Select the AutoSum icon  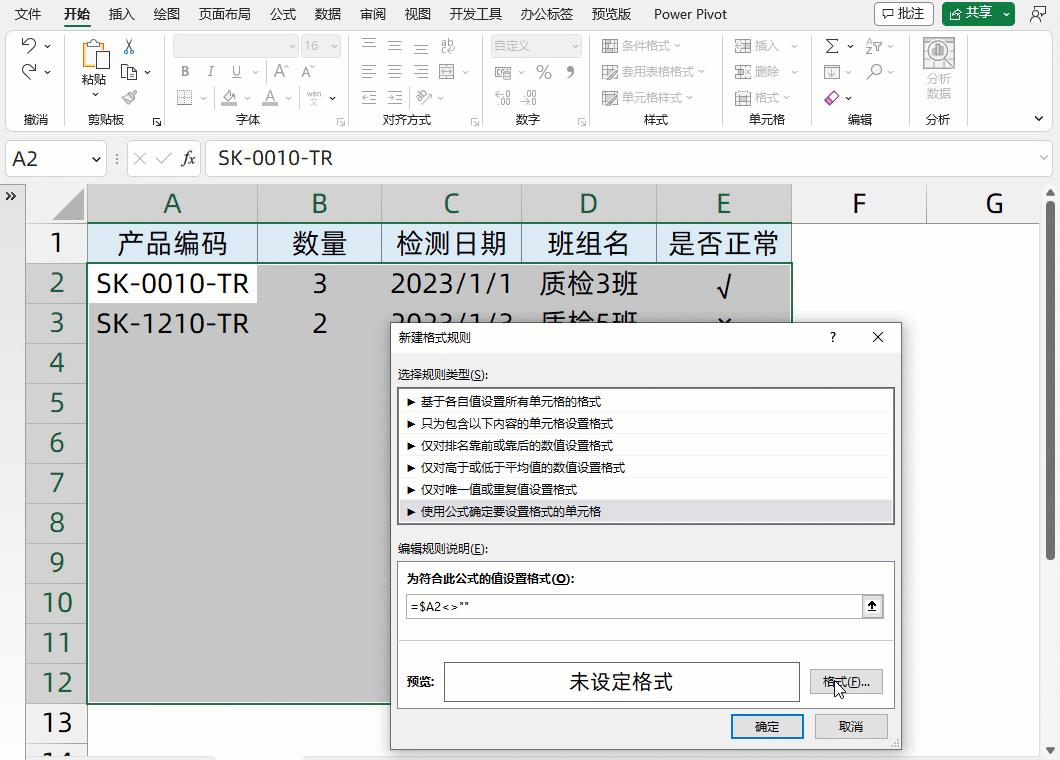tap(832, 45)
